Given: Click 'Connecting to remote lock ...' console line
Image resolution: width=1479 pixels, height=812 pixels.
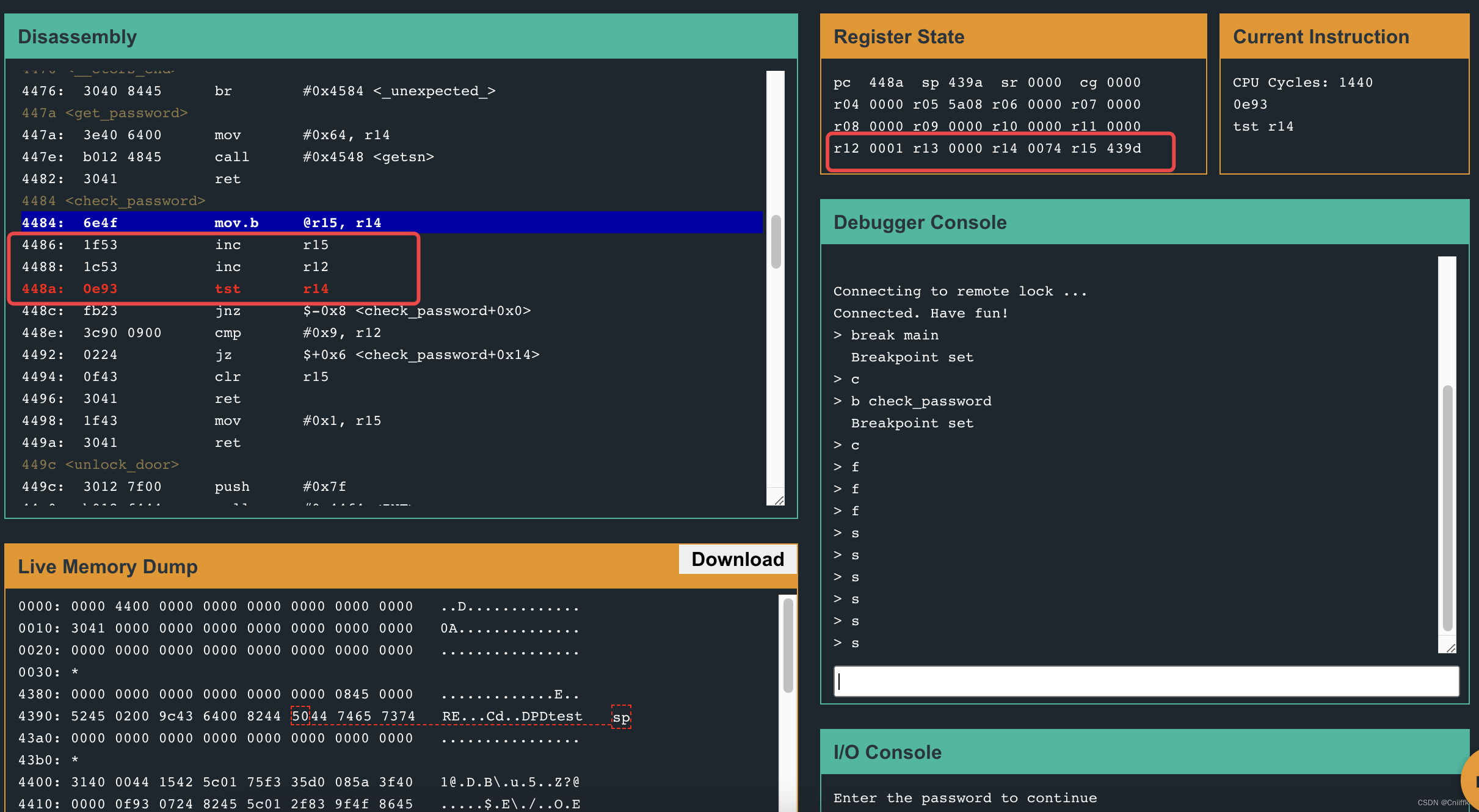Looking at the screenshot, I should pyautogui.click(x=961, y=291).
